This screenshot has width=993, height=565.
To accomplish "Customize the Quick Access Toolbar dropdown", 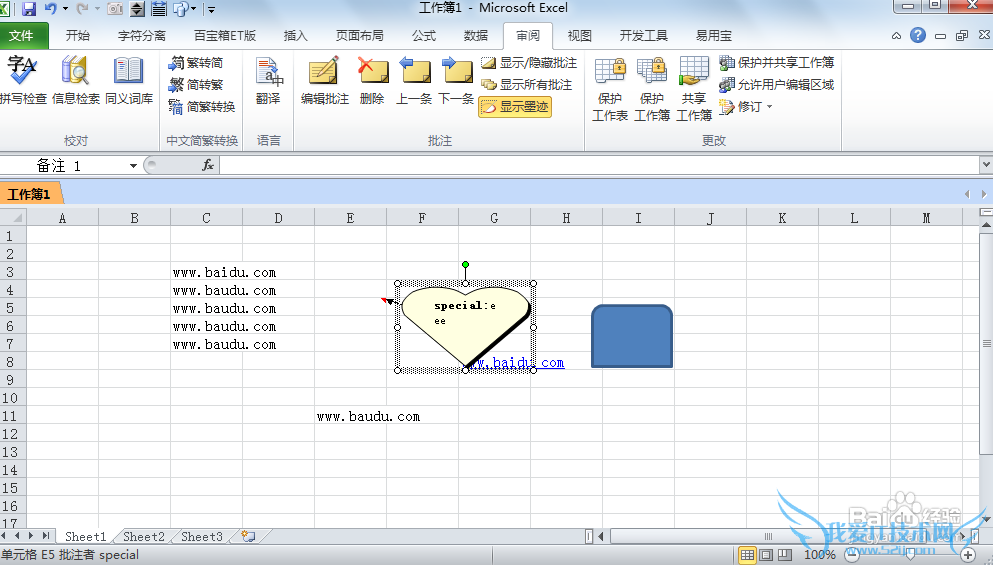I will [212, 10].
